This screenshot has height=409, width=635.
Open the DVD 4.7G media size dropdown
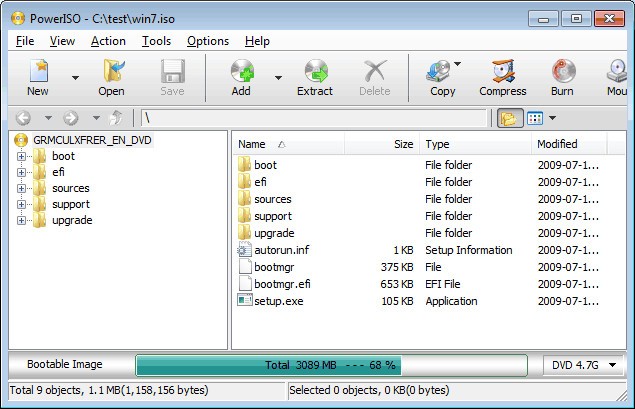pyautogui.click(x=585, y=365)
